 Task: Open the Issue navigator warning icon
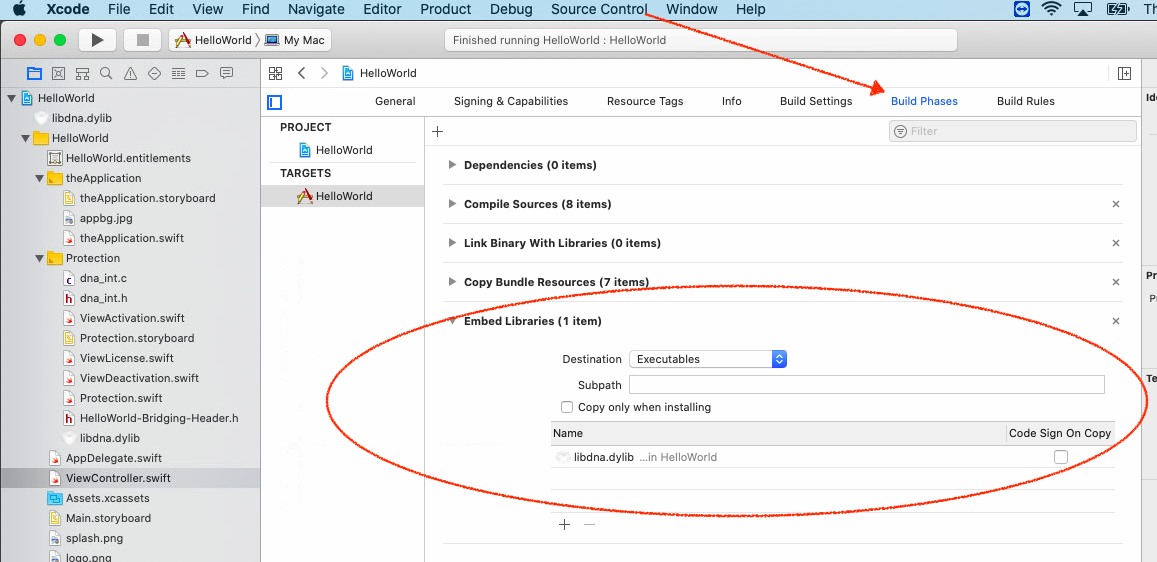[131, 73]
